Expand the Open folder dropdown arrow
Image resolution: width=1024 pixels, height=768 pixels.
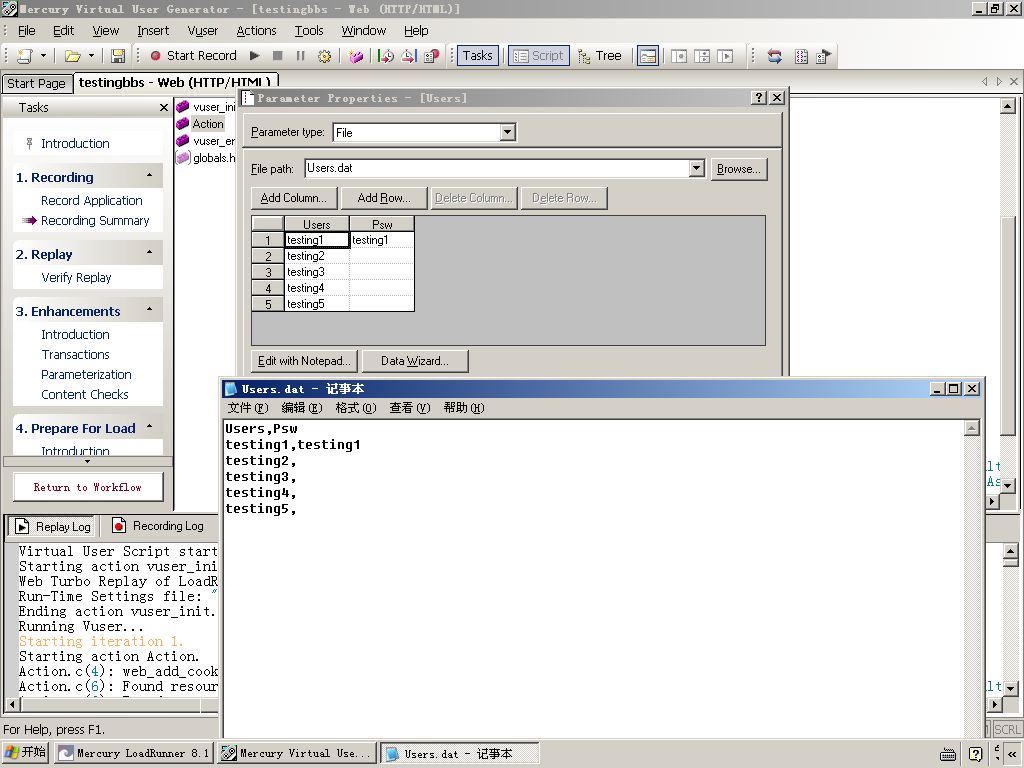point(91,56)
